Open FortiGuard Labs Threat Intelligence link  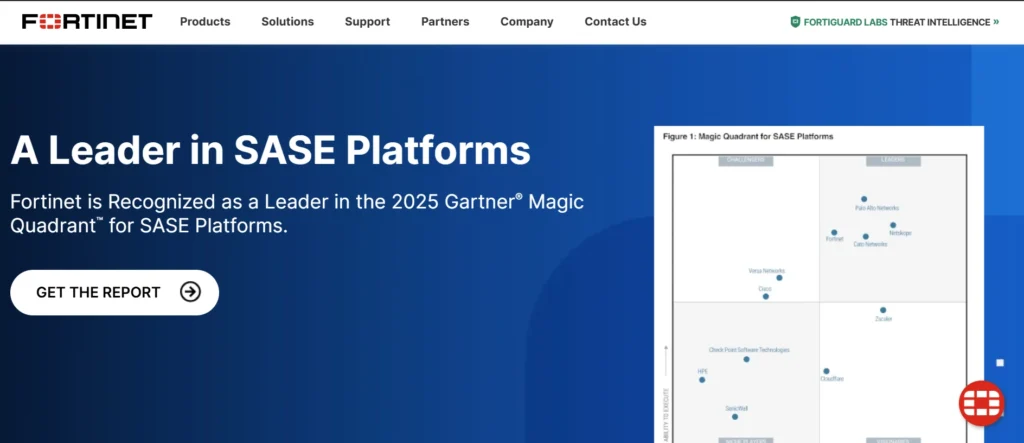tap(895, 22)
